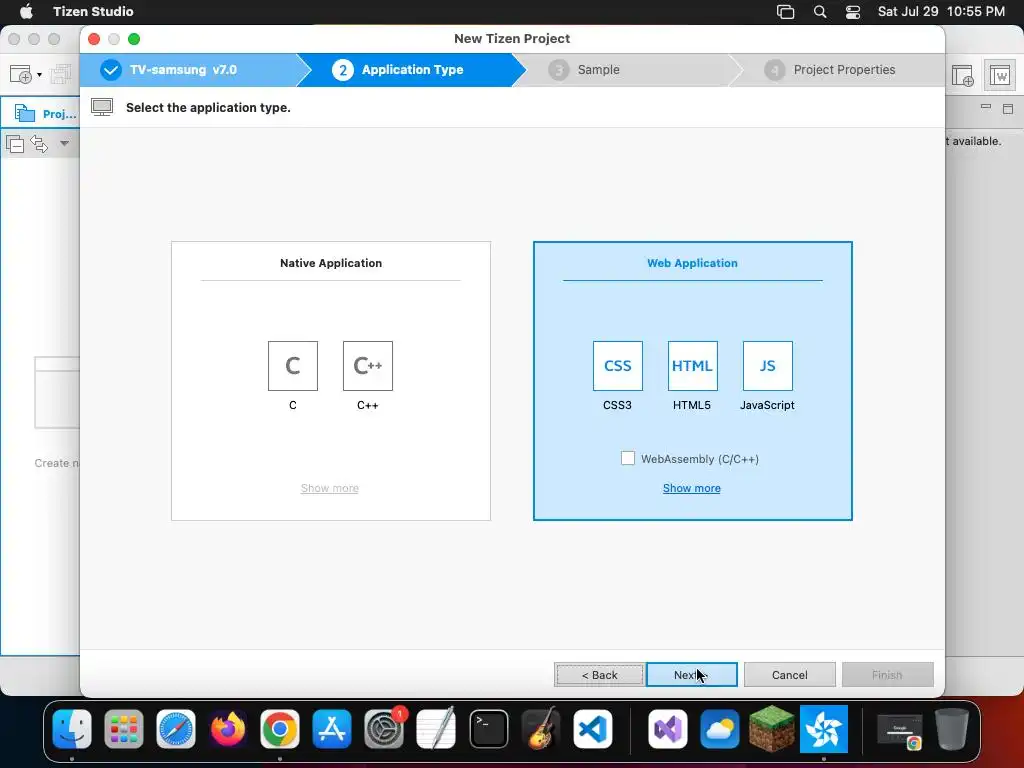Open Google Chrome from the Dock
The width and height of the screenshot is (1024, 768).
[x=280, y=729]
